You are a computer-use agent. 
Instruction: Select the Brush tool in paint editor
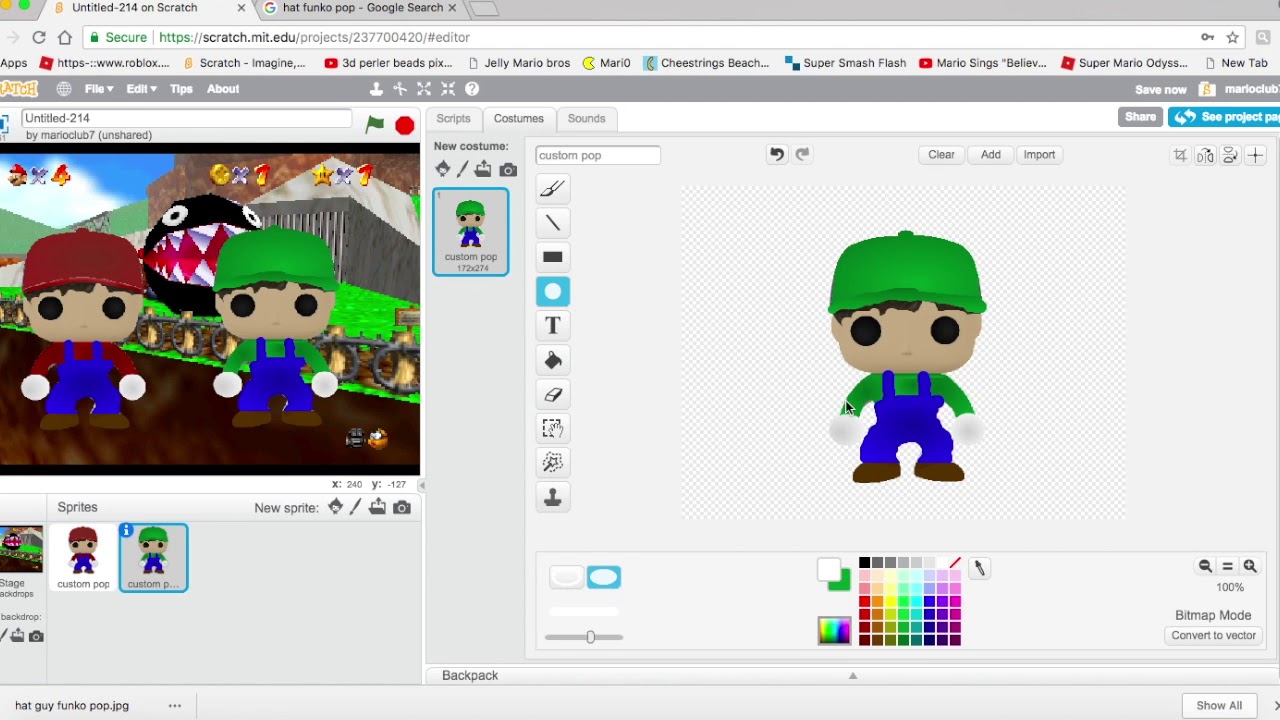coord(552,188)
